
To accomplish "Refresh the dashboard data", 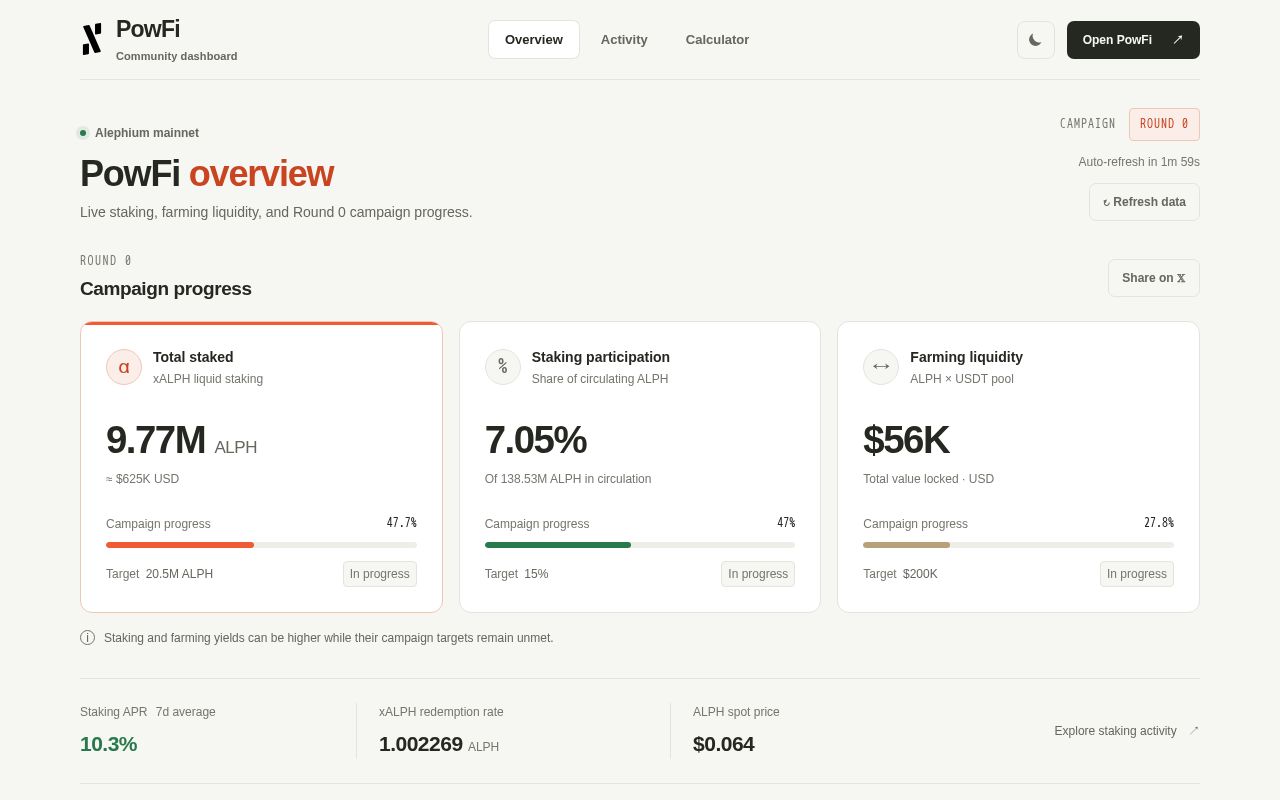I will click(1144, 202).
